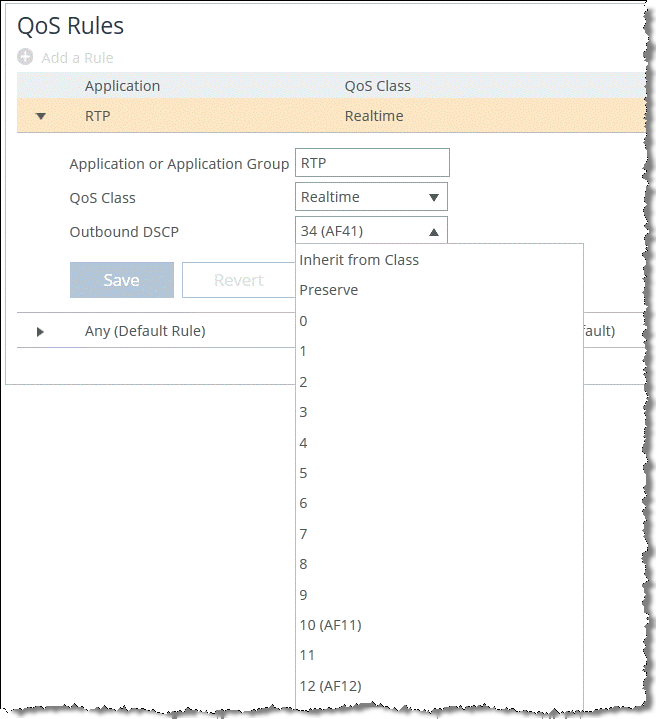Open the QoS Class Realtime dropdown
The image size is (656, 719).
coord(371,197)
